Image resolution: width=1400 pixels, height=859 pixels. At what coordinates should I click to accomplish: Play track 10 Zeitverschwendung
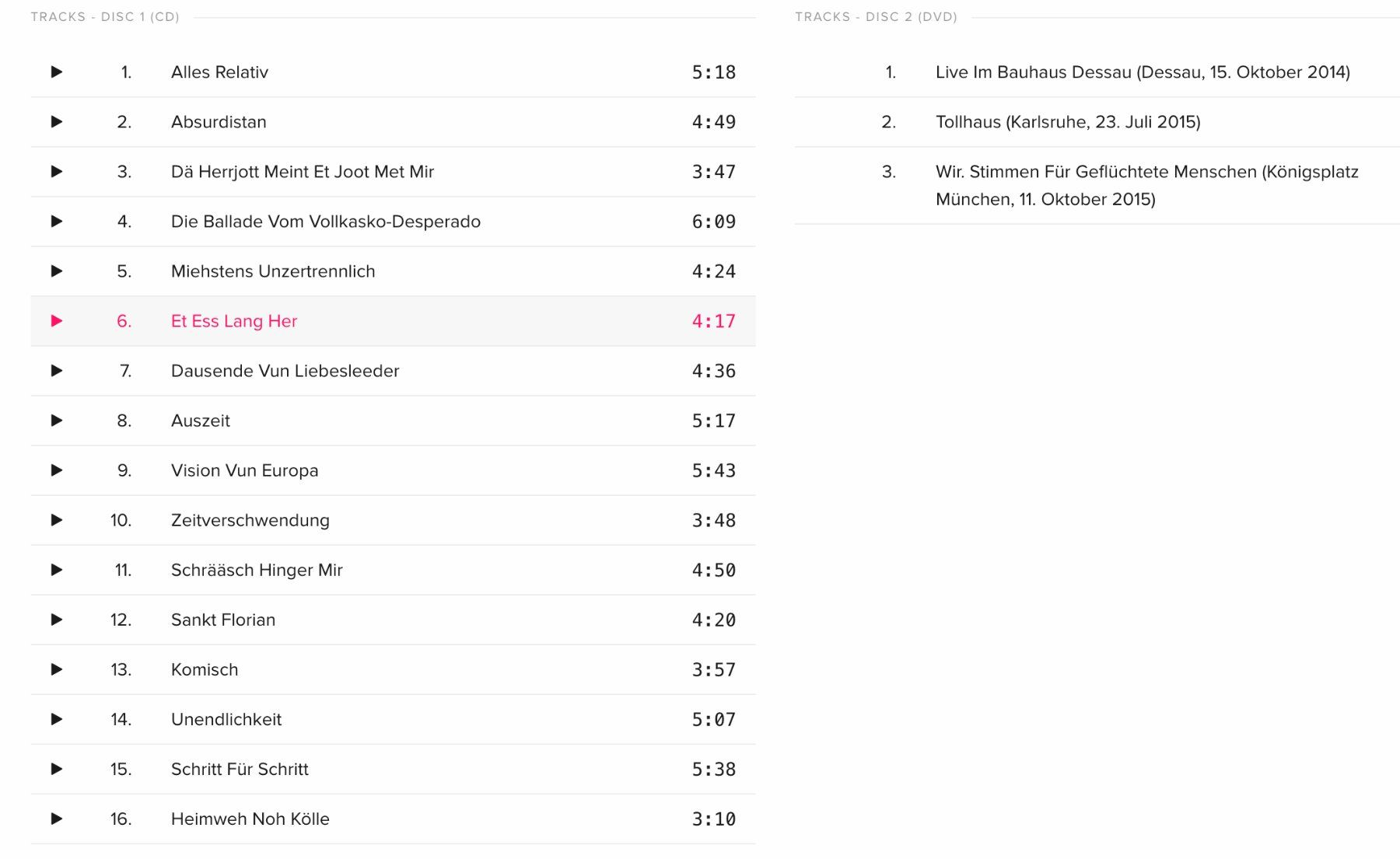click(57, 520)
